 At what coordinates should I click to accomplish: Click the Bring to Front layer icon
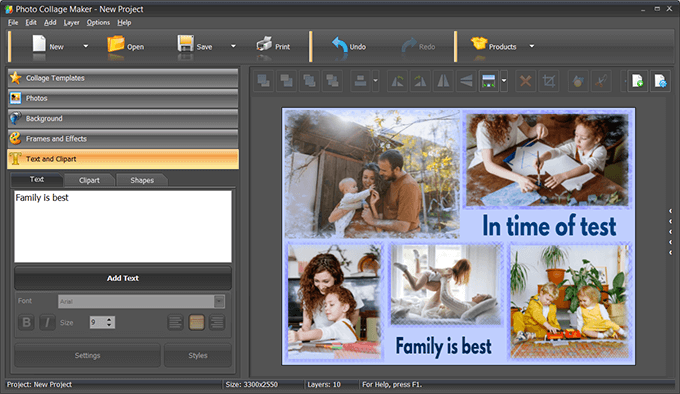click(x=264, y=81)
